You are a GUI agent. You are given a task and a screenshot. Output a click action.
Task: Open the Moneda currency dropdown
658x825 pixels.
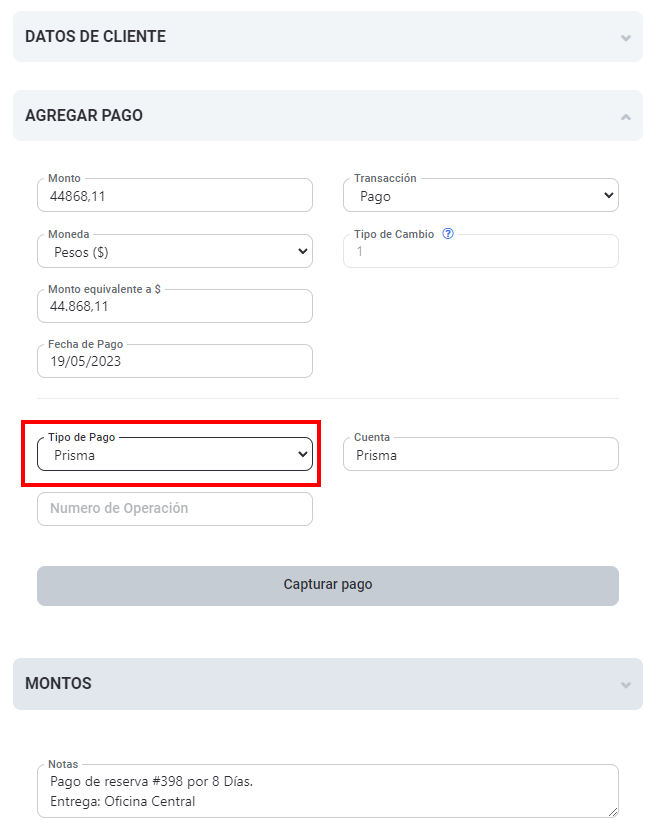pyautogui.click(x=175, y=253)
